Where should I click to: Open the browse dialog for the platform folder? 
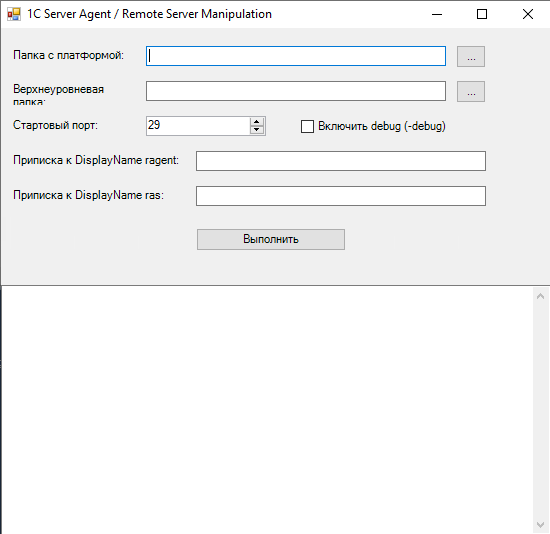coord(471,56)
